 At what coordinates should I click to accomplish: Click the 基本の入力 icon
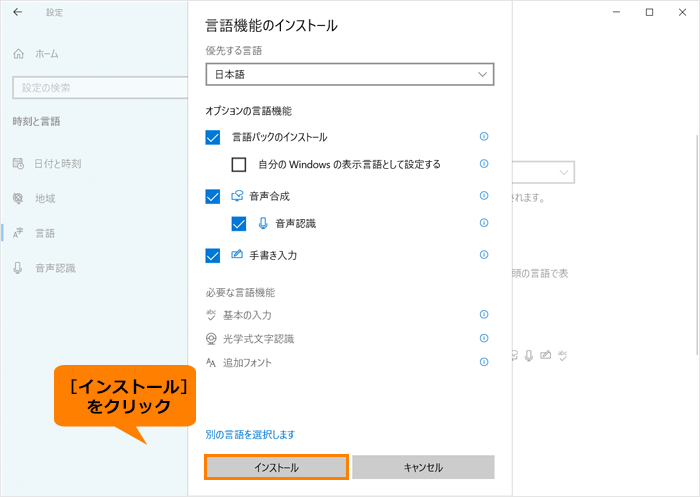(211, 315)
